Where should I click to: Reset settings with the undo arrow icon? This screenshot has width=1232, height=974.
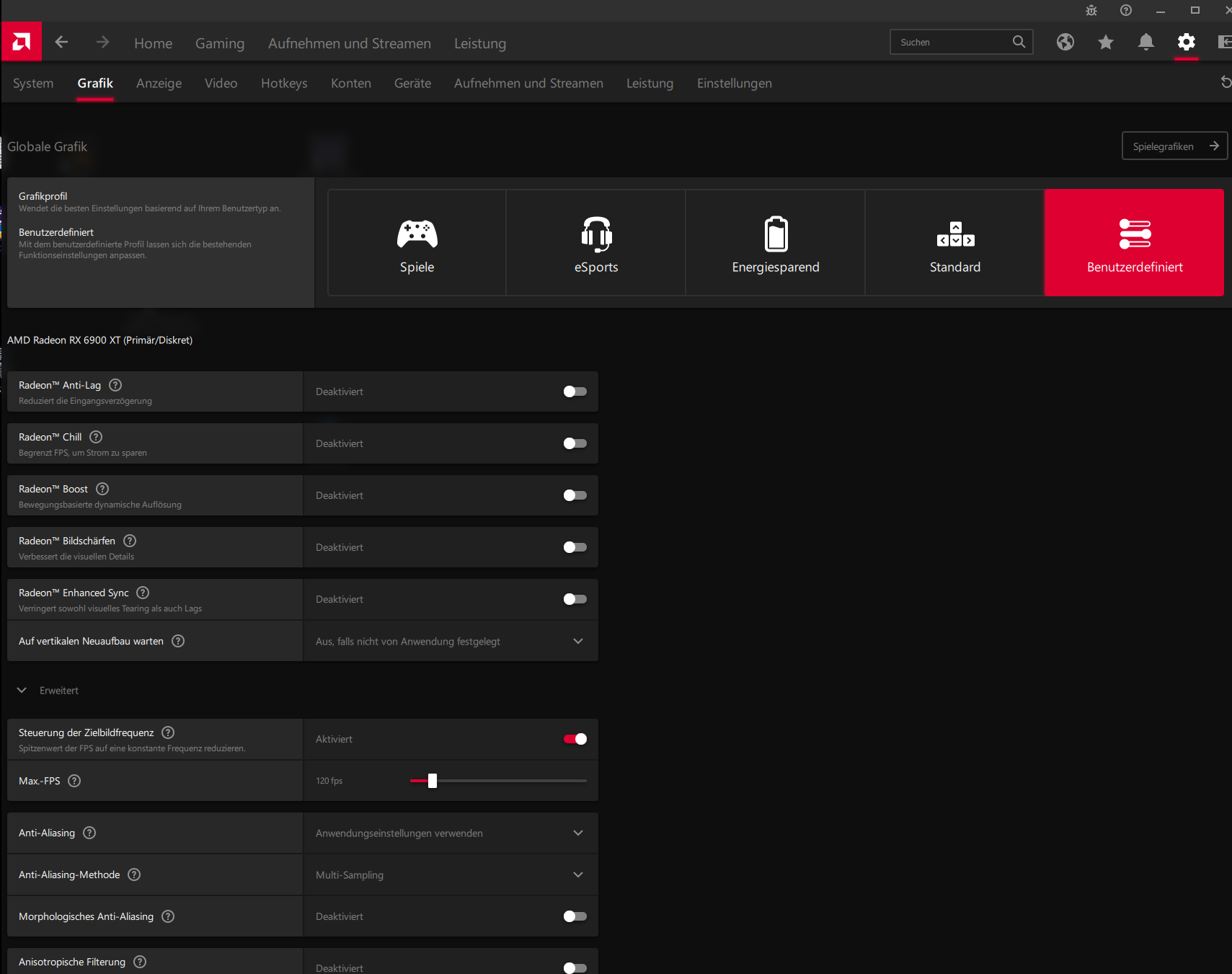click(1226, 82)
